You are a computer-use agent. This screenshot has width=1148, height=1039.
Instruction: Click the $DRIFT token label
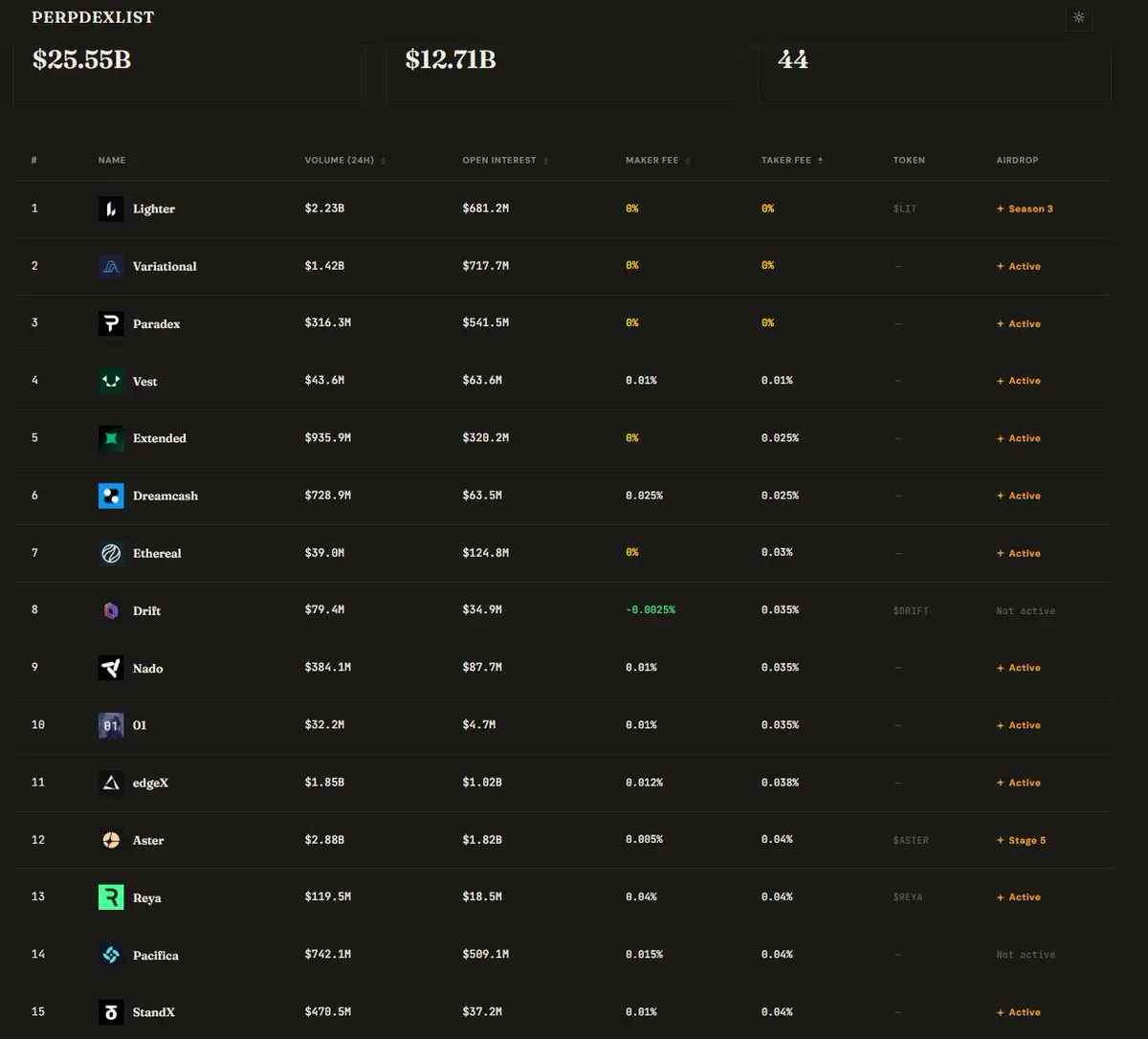click(x=910, y=610)
